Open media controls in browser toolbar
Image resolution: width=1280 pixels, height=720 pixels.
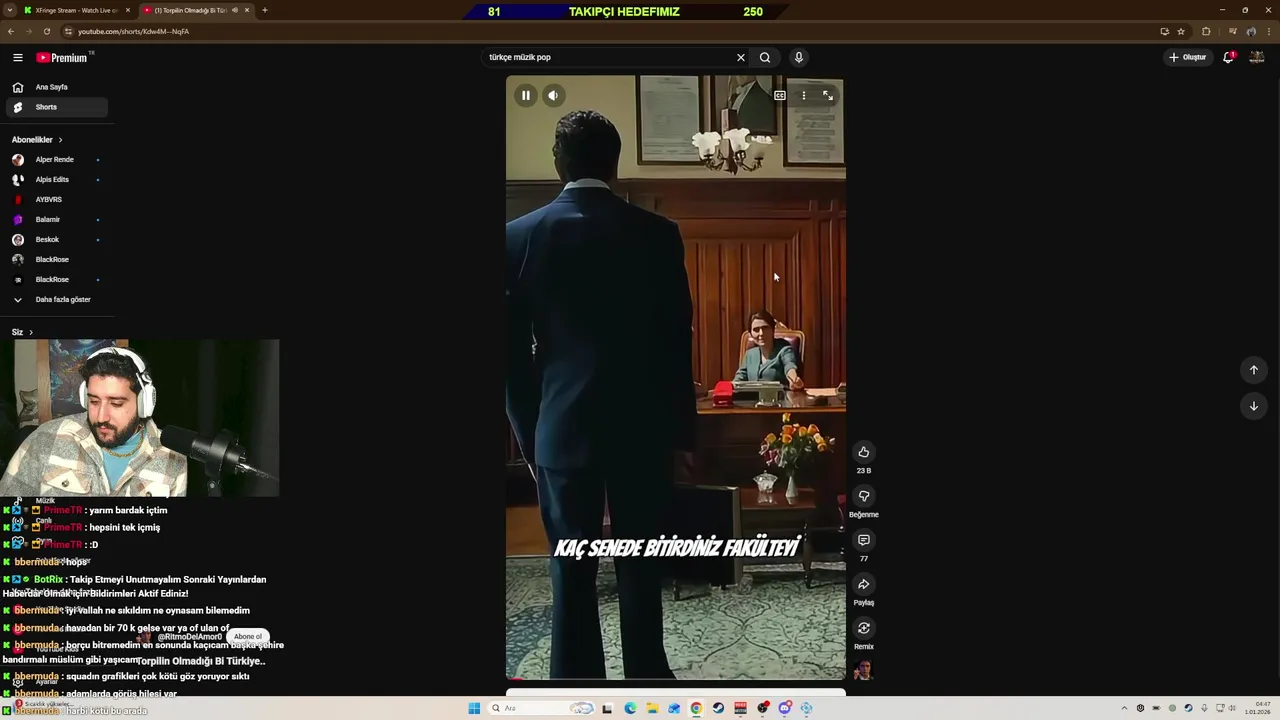click(x=1232, y=31)
